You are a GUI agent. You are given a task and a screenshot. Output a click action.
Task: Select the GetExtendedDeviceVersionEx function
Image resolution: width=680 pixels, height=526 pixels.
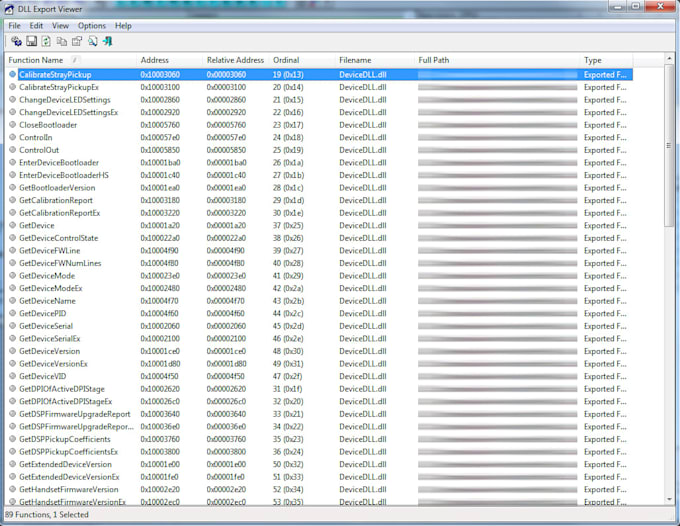coord(69,477)
